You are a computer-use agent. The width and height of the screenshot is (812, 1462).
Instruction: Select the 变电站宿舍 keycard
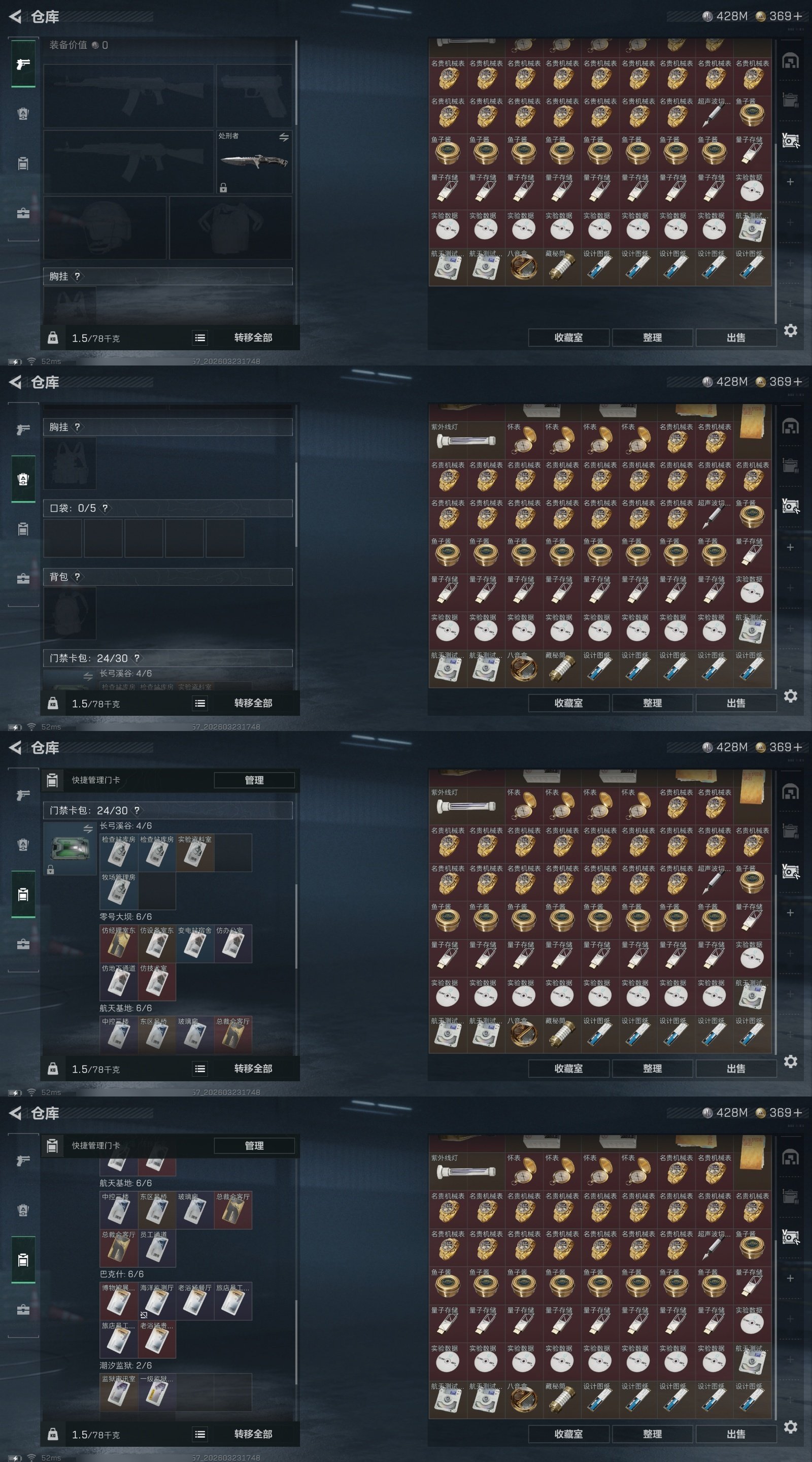pyautogui.click(x=195, y=944)
